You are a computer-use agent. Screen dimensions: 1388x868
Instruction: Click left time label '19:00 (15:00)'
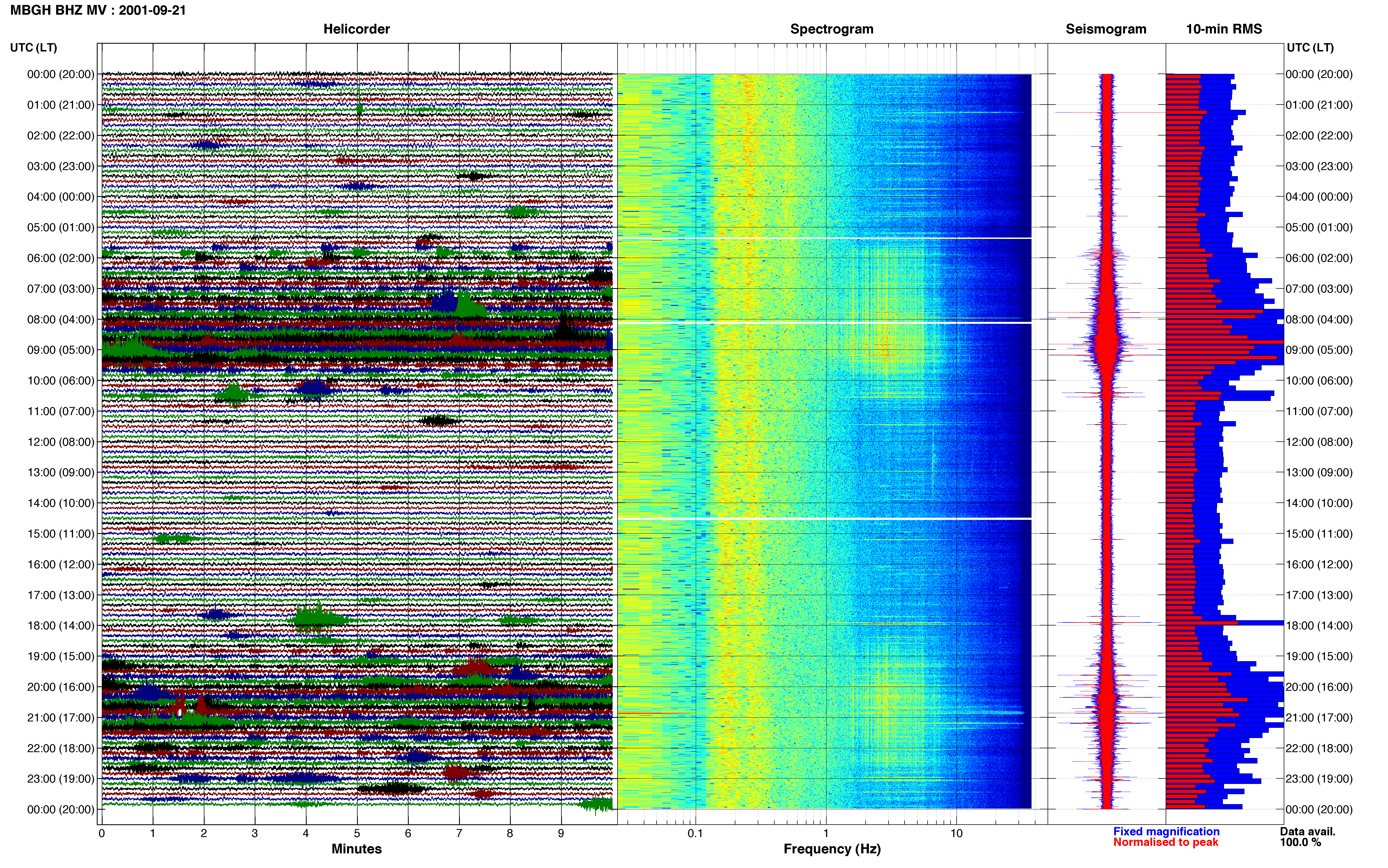click(x=61, y=656)
